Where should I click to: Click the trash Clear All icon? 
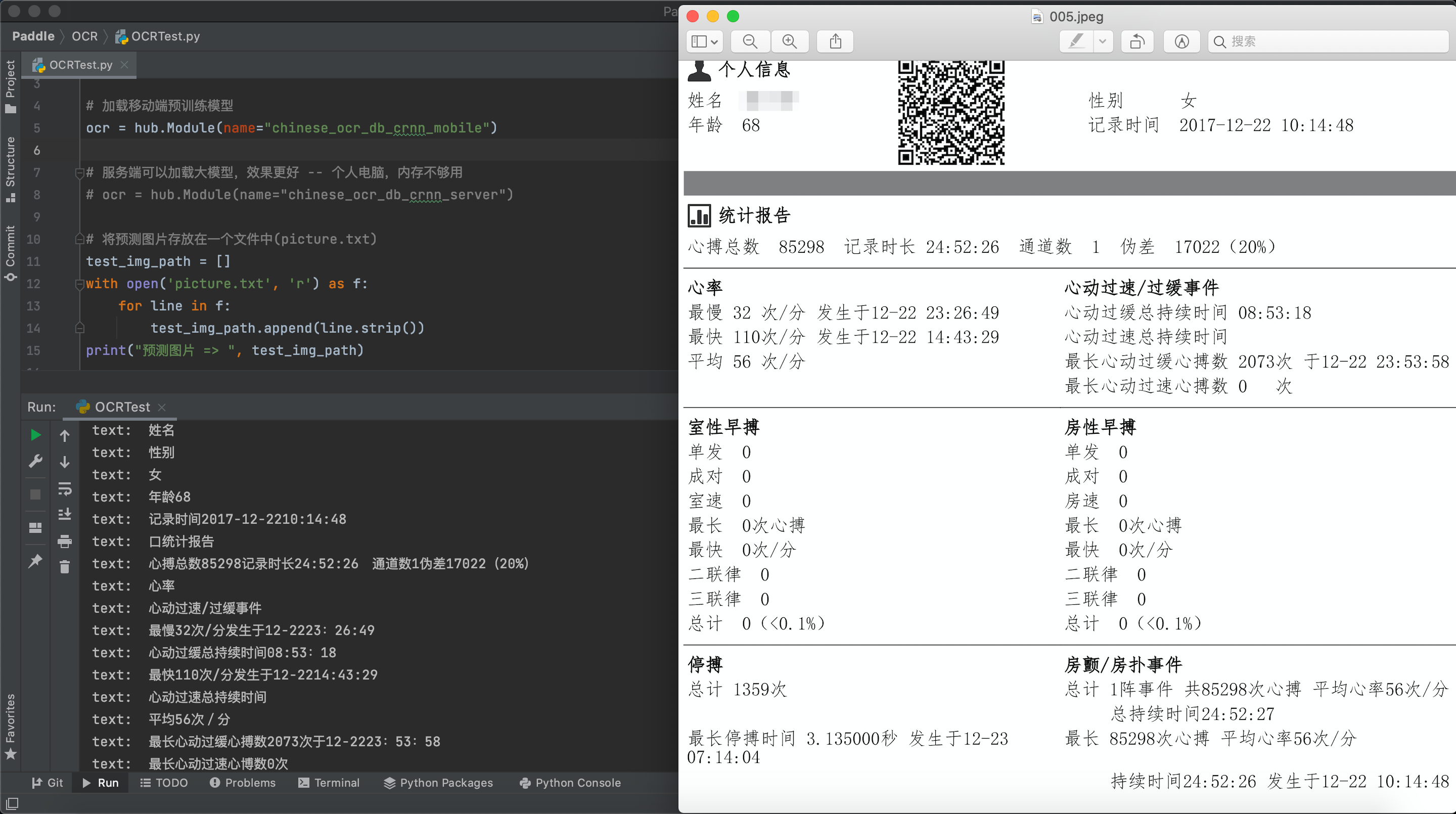(64, 566)
